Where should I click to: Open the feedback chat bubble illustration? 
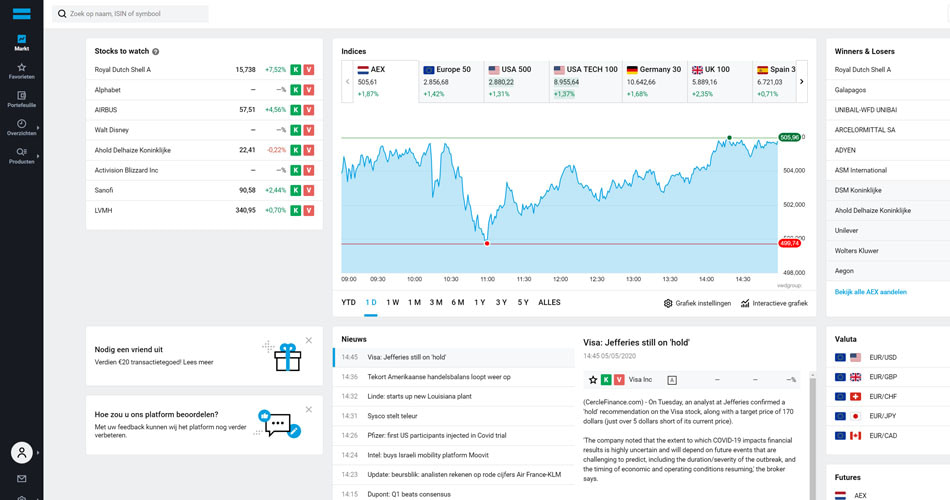pyautogui.click(x=279, y=424)
